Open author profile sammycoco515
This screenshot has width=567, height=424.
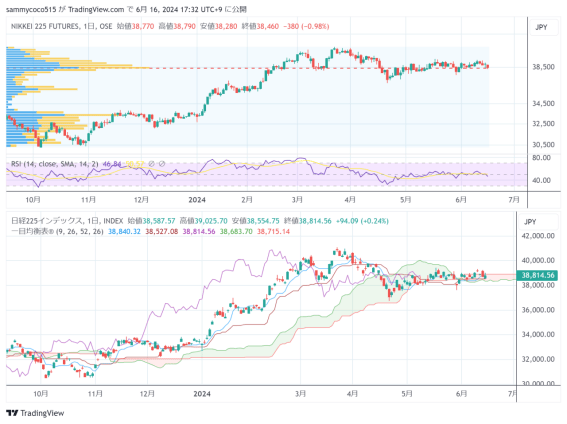tap(31, 9)
